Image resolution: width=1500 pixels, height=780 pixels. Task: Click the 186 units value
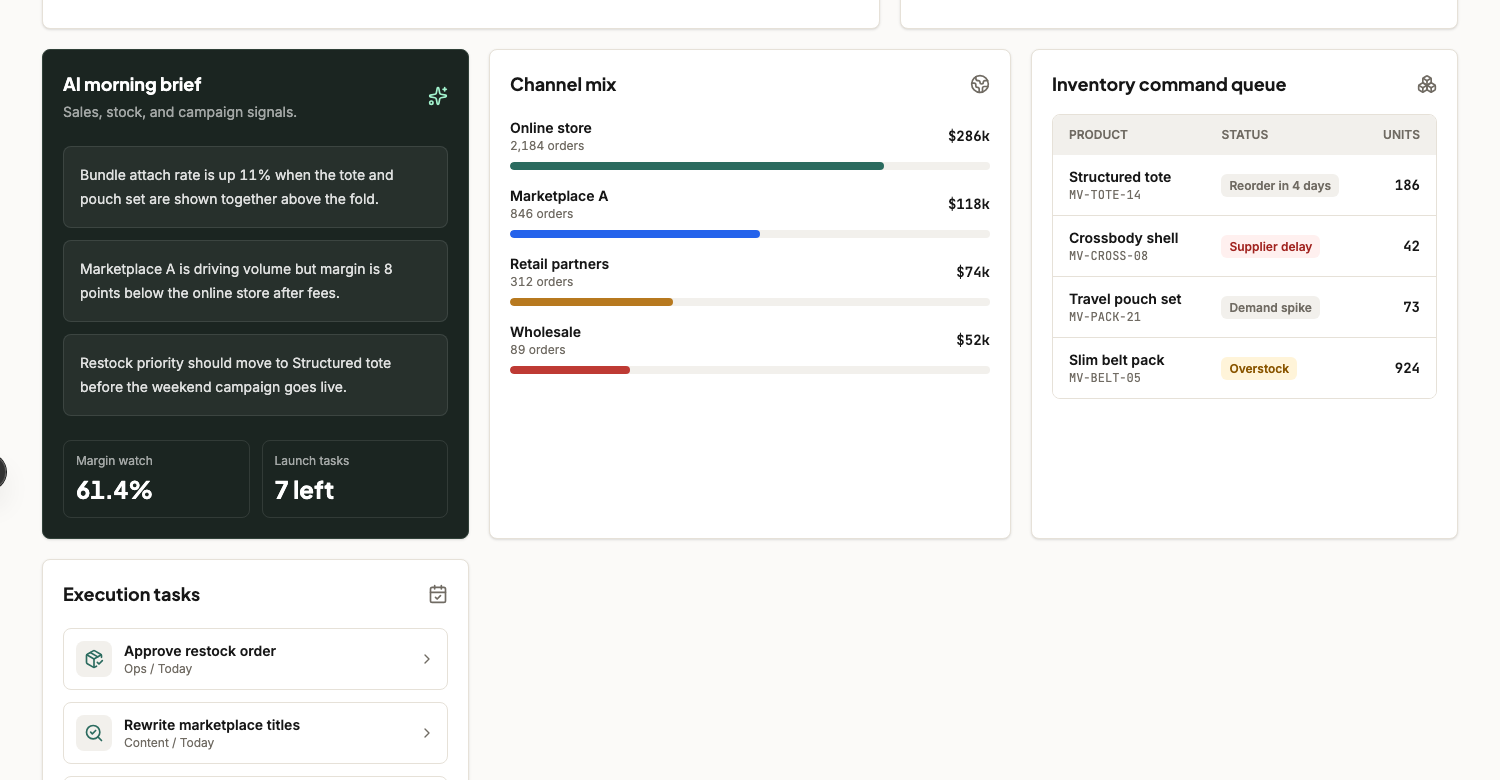1407,185
